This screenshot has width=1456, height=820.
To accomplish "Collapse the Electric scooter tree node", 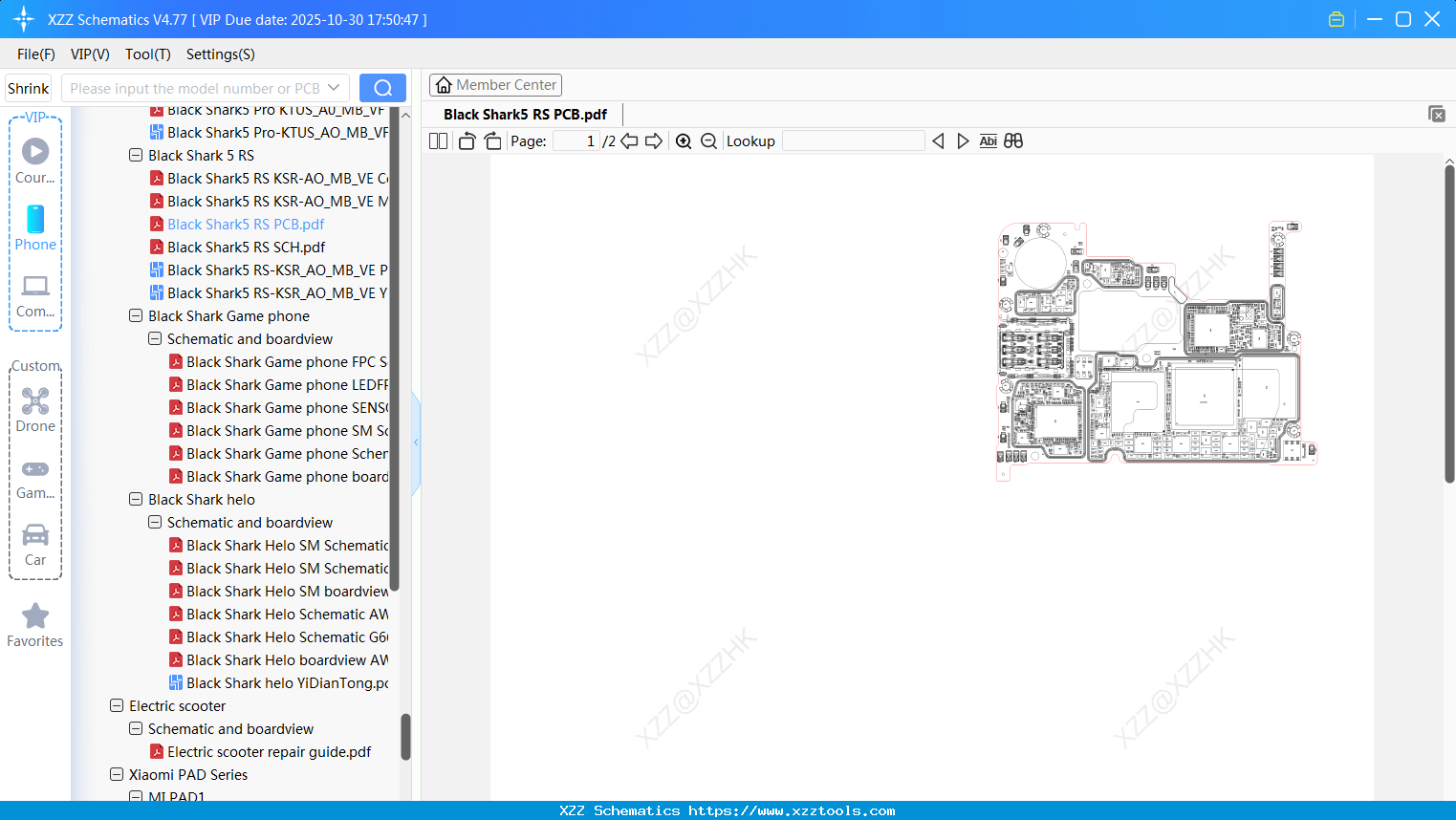I will coord(117,705).
